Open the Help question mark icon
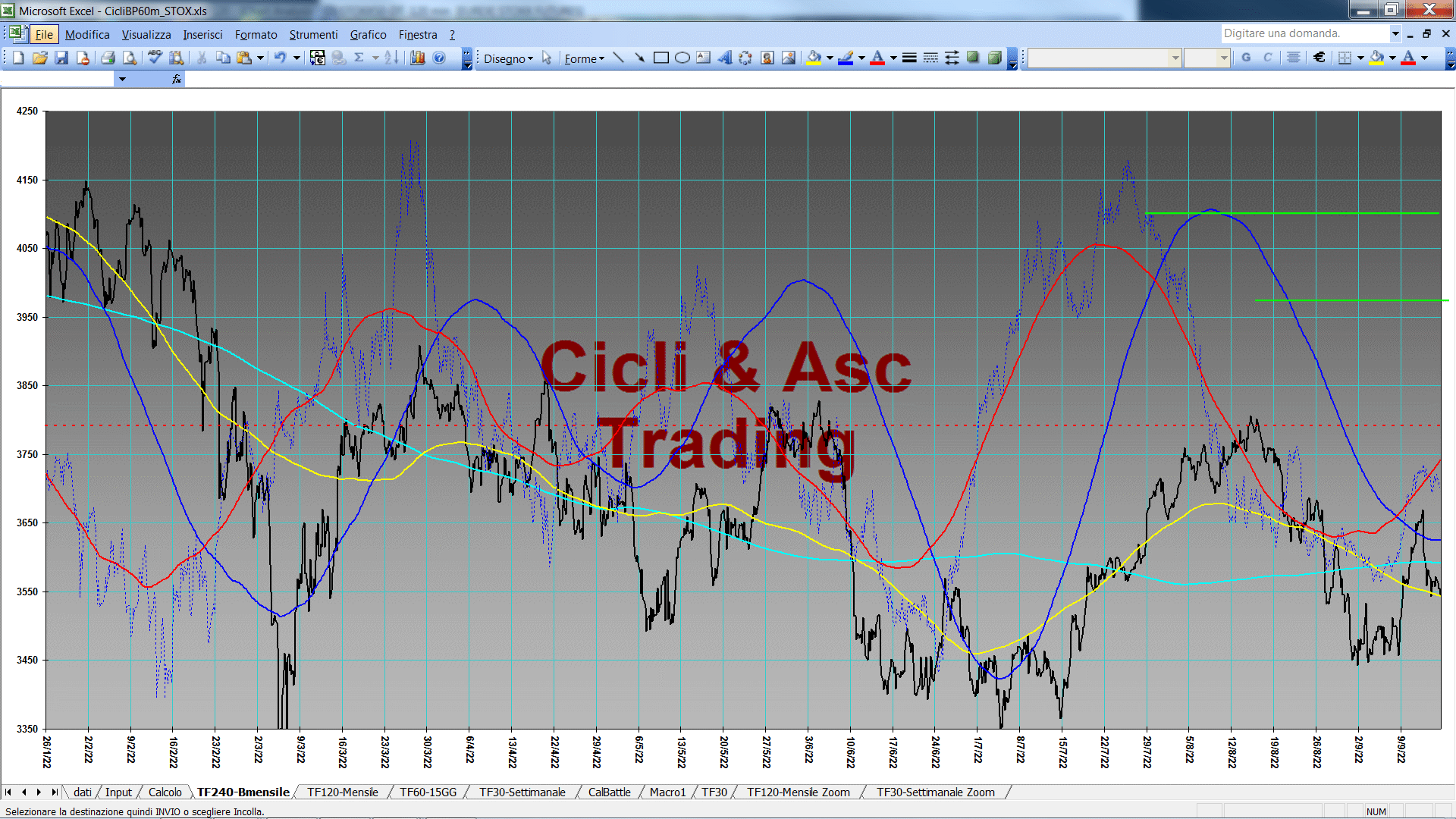Image resolution: width=1456 pixels, height=819 pixels. [439, 58]
